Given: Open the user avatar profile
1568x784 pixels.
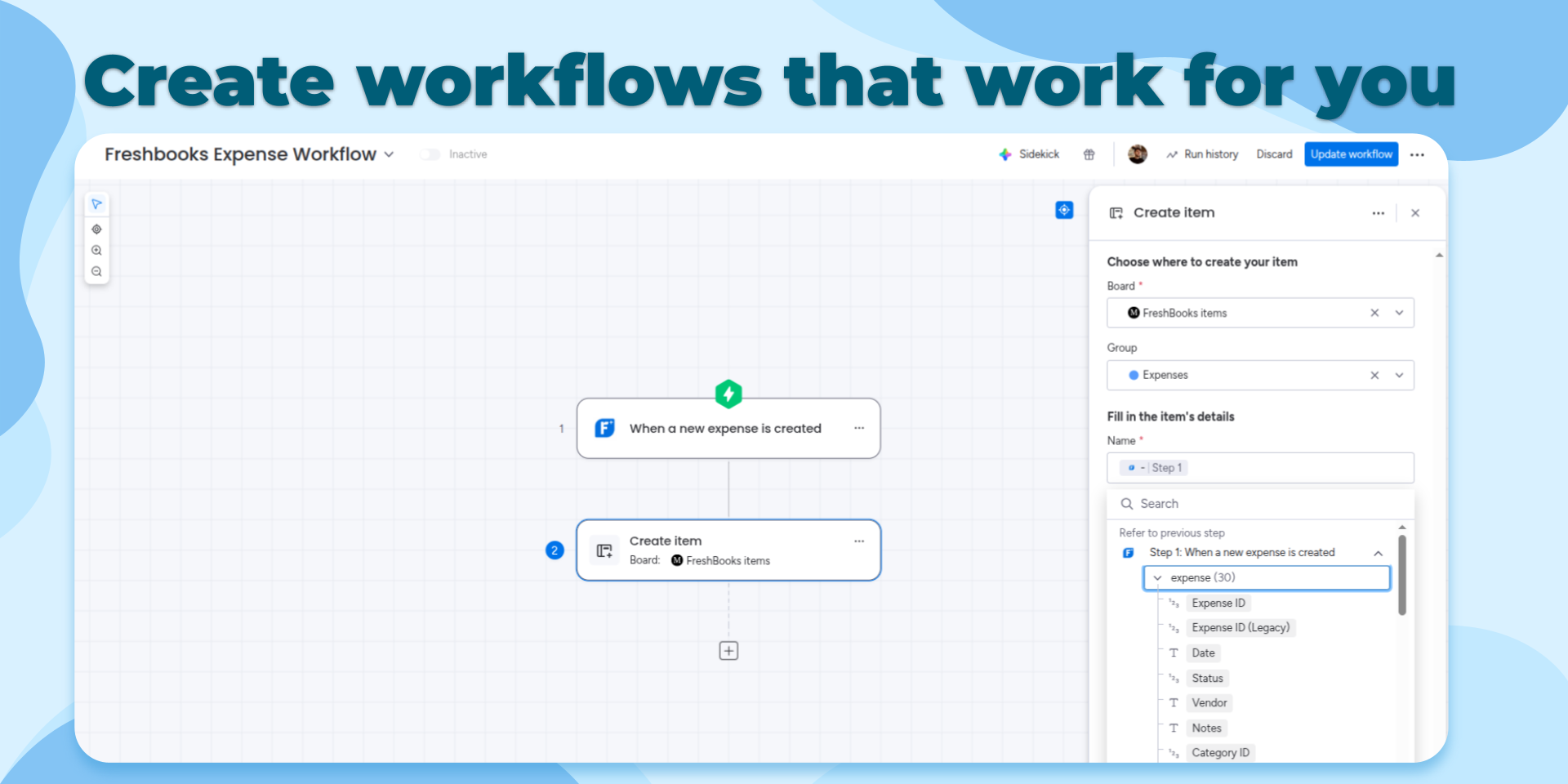Looking at the screenshot, I should (x=1138, y=154).
